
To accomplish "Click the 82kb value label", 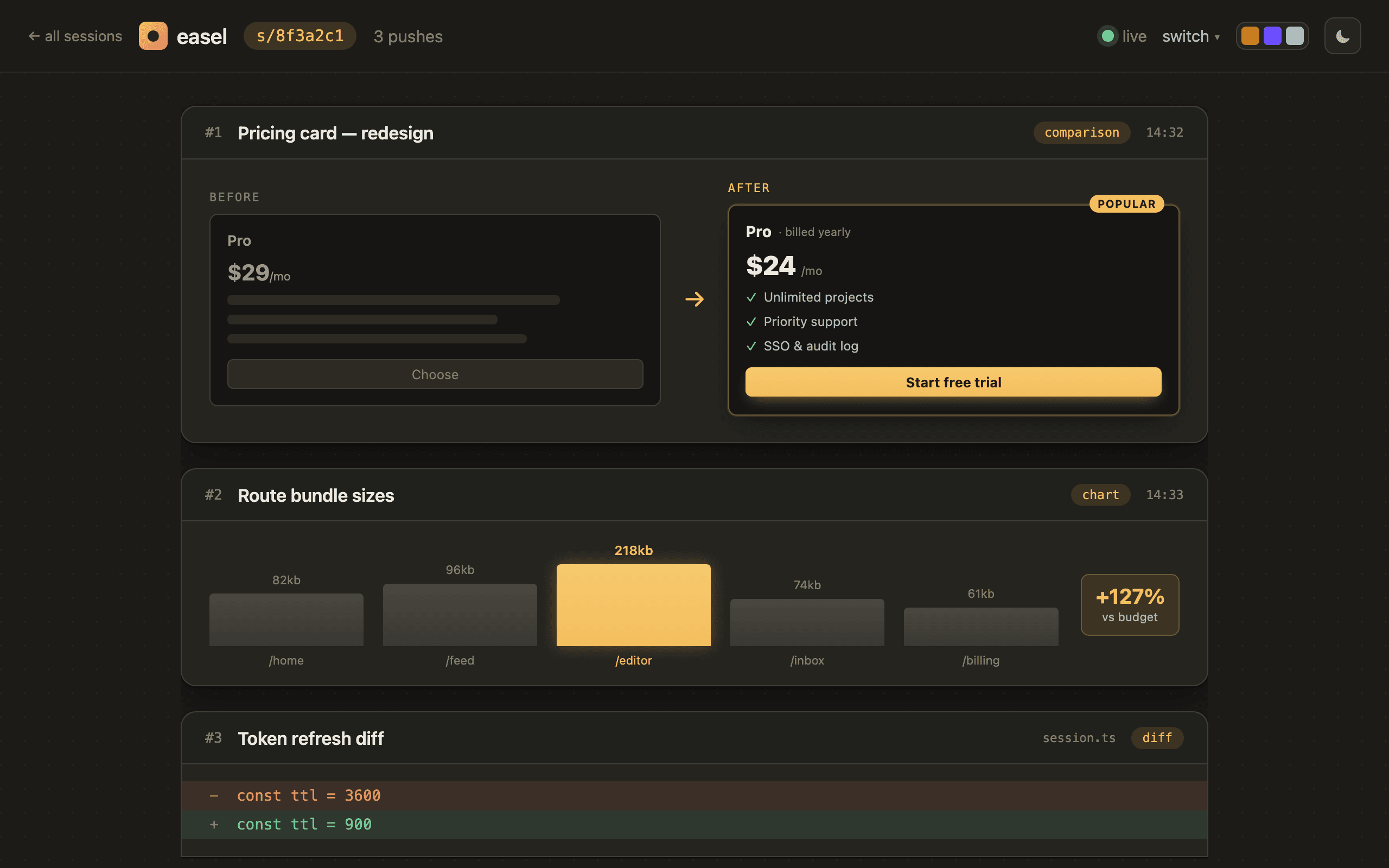I will [286, 580].
